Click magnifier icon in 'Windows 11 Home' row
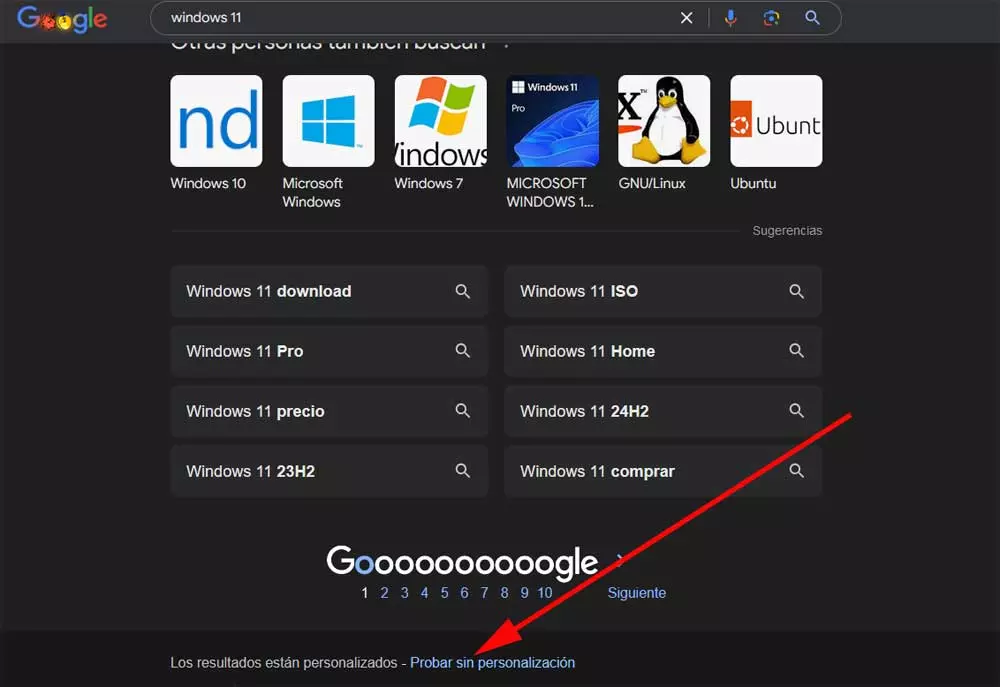This screenshot has height=687, width=1000. 797,351
